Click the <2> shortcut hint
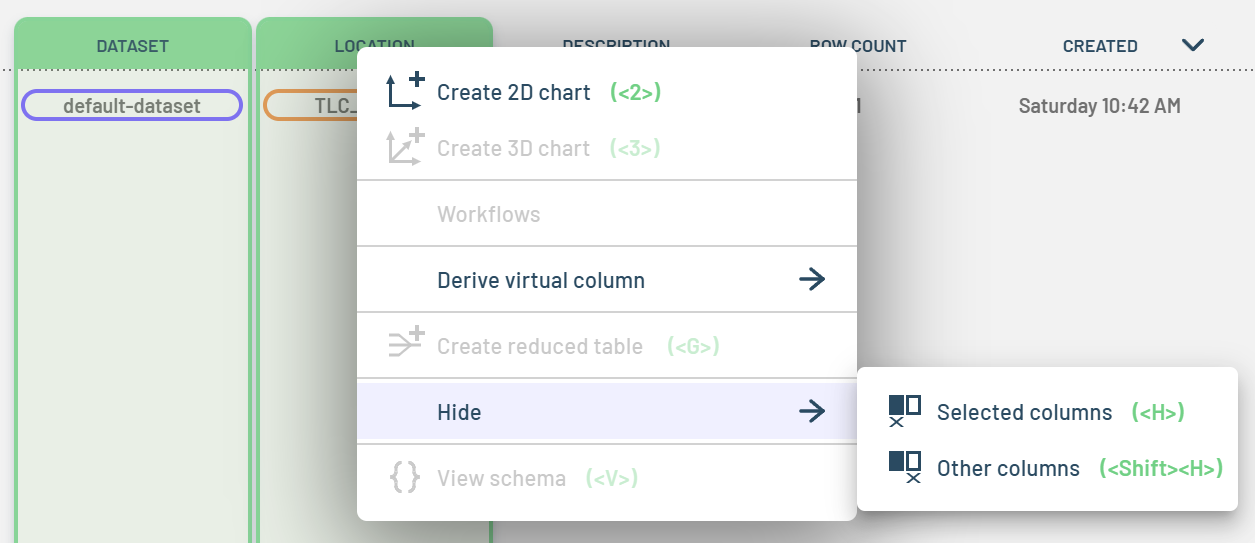 (636, 92)
